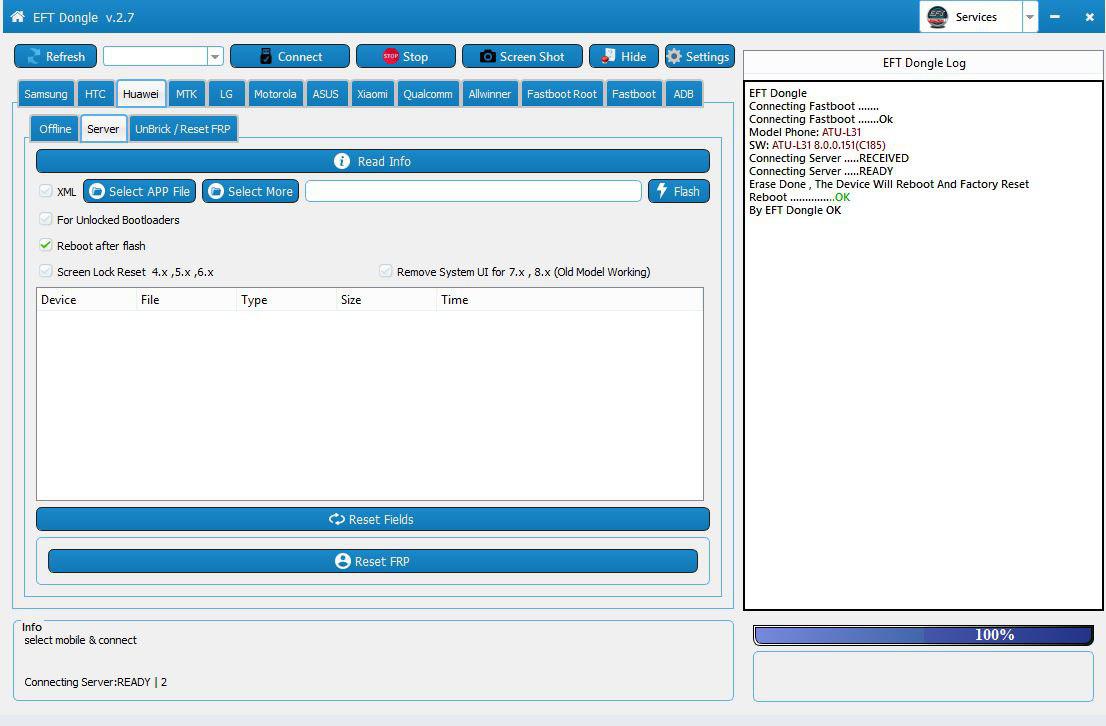
Task: Click the Reset Fields button
Action: (x=372, y=519)
